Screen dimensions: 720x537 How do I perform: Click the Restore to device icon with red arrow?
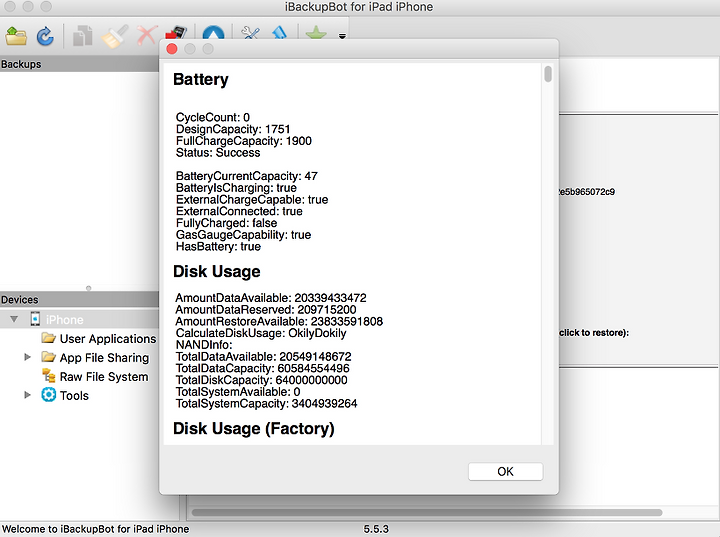point(176,33)
